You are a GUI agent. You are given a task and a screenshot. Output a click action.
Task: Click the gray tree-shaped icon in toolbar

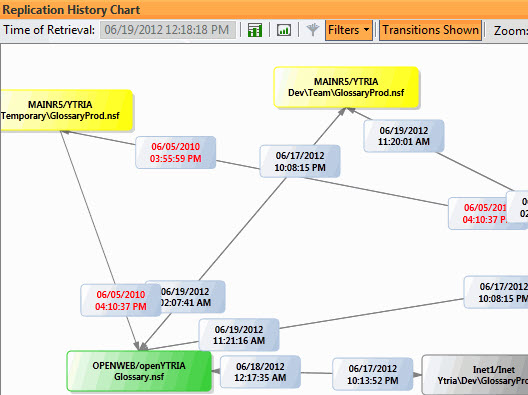(312, 30)
